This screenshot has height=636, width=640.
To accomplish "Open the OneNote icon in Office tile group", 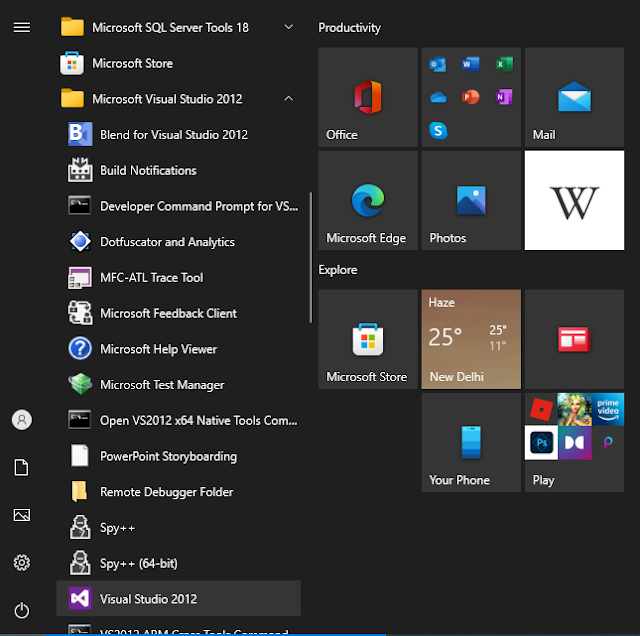I will pos(504,97).
